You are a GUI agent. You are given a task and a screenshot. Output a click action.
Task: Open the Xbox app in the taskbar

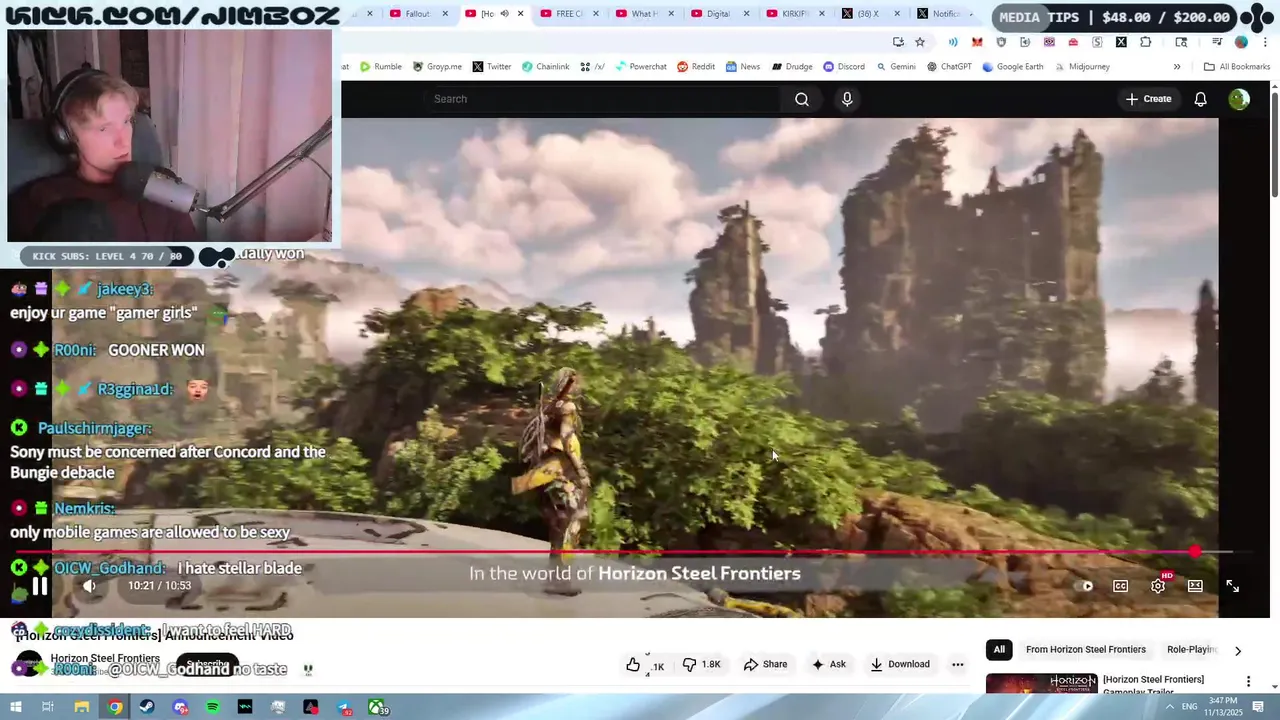click(x=378, y=707)
